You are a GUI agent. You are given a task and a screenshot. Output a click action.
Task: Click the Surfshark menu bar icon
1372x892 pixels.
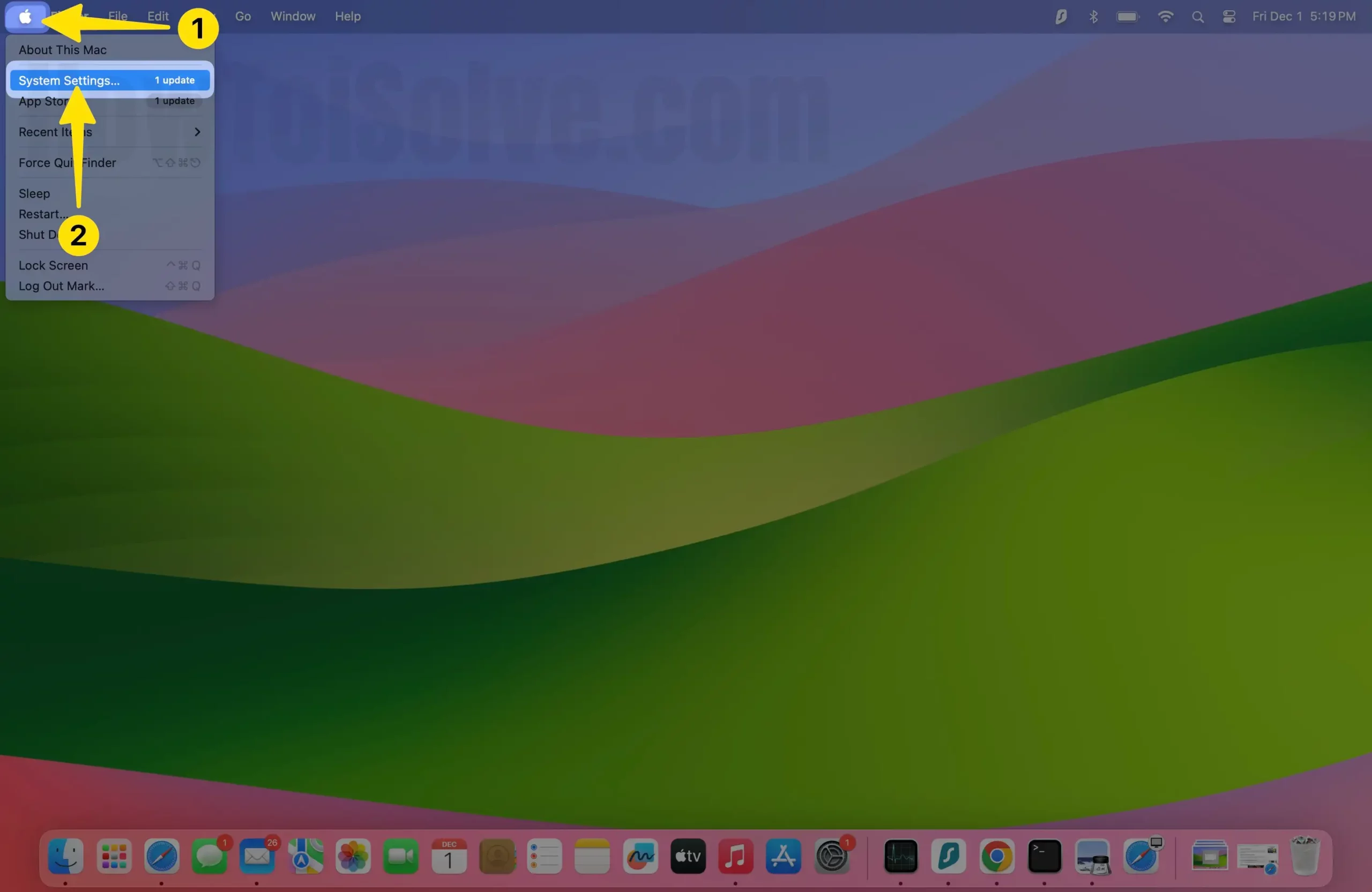coord(1061,17)
